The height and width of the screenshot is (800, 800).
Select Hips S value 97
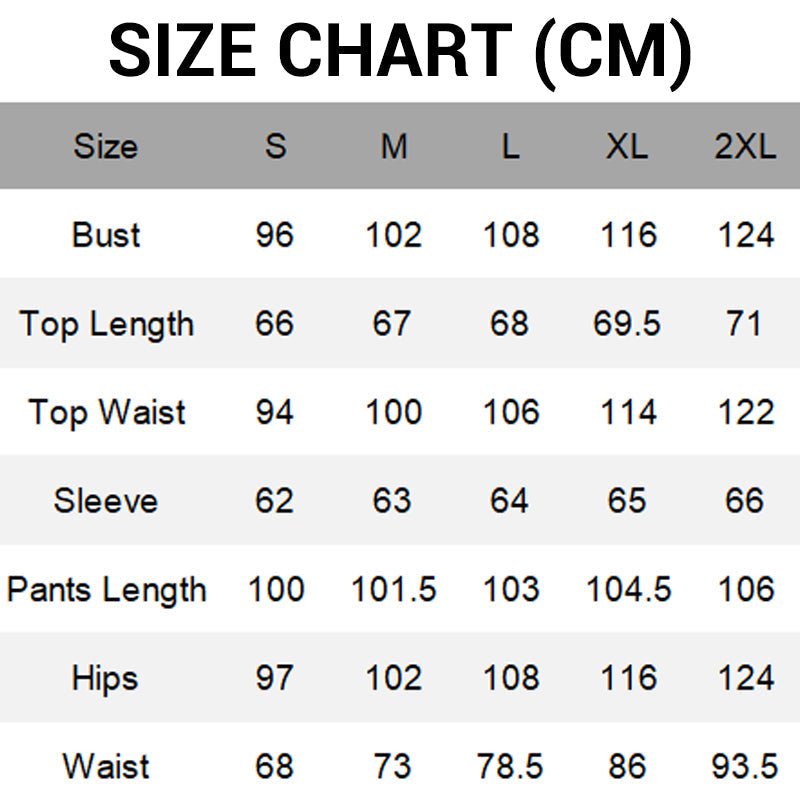pos(274,678)
